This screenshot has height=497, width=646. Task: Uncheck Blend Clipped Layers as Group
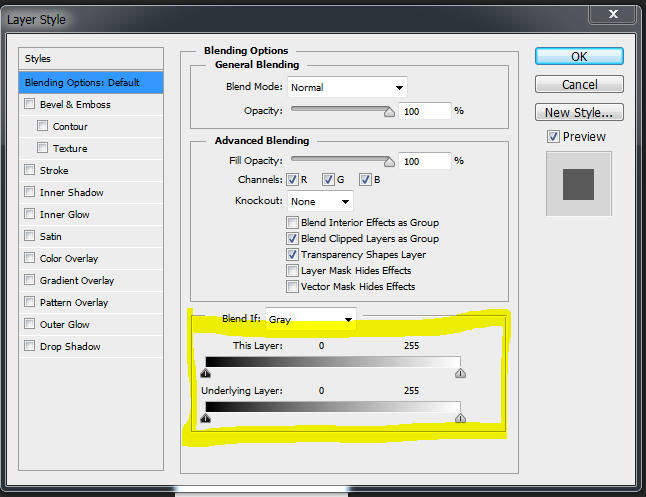(x=293, y=239)
